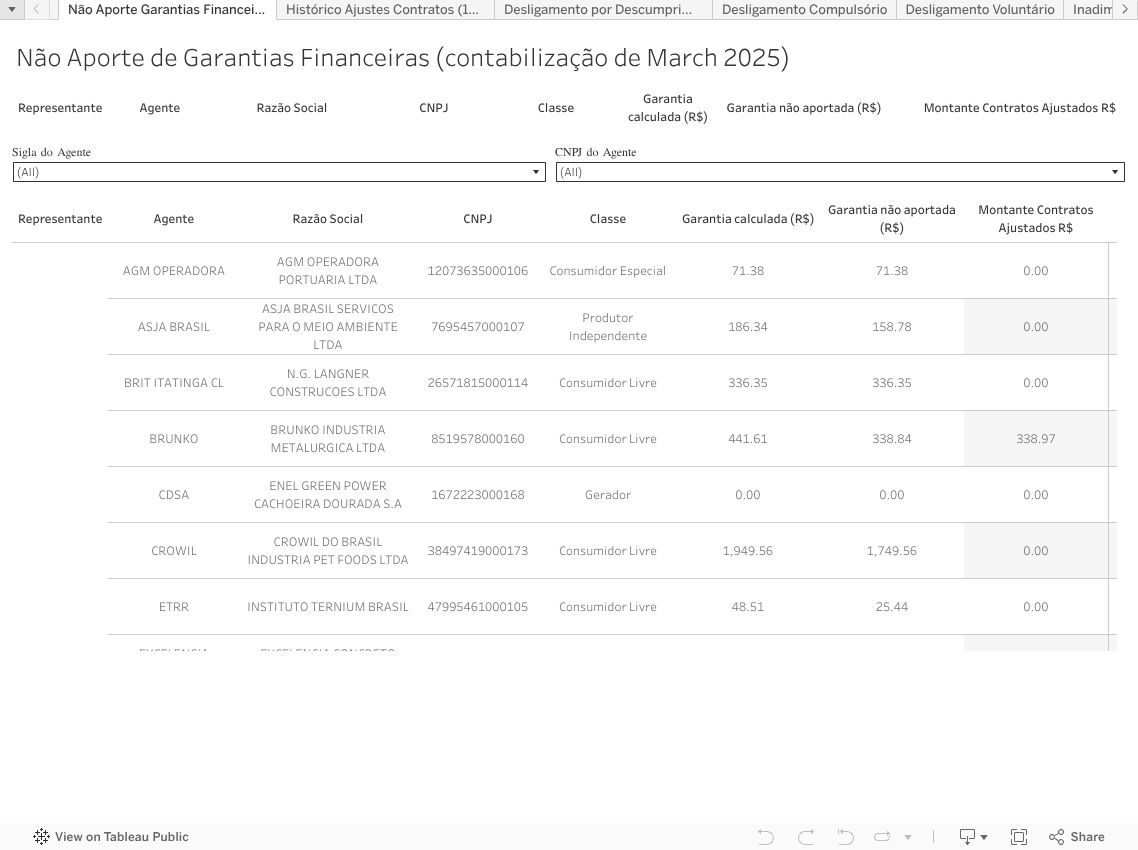
Task: Click the 441.61 garantia calculada value
Action: pyautogui.click(x=748, y=438)
